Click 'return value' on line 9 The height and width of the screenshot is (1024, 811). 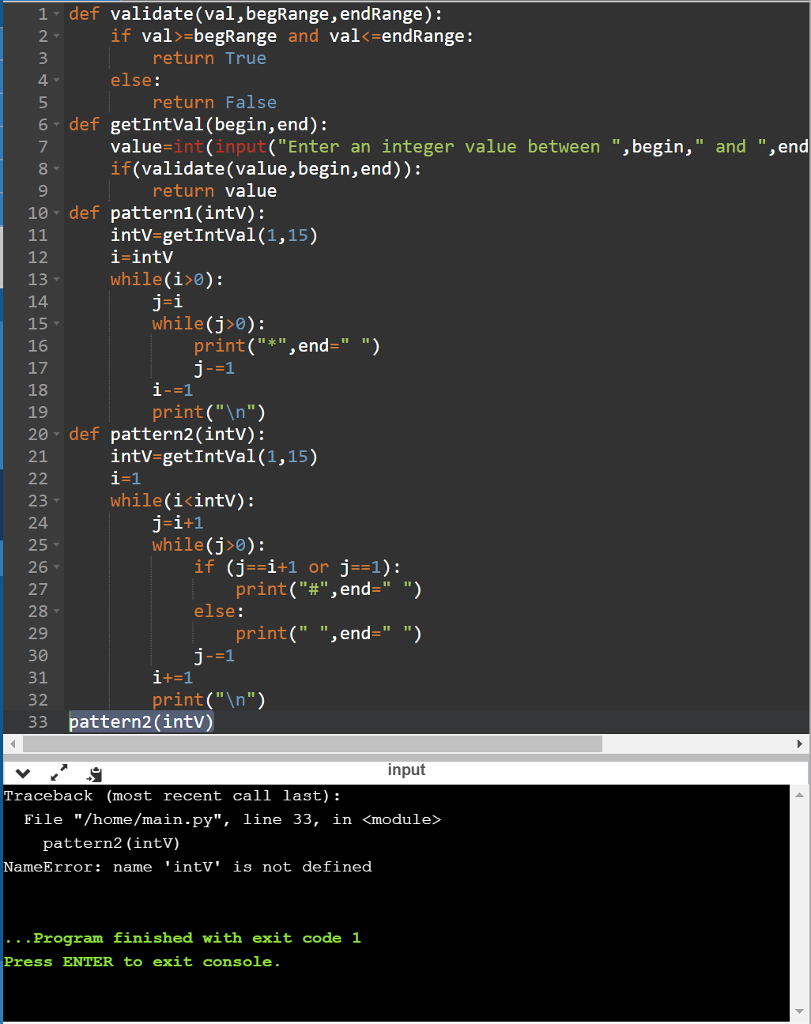(214, 191)
